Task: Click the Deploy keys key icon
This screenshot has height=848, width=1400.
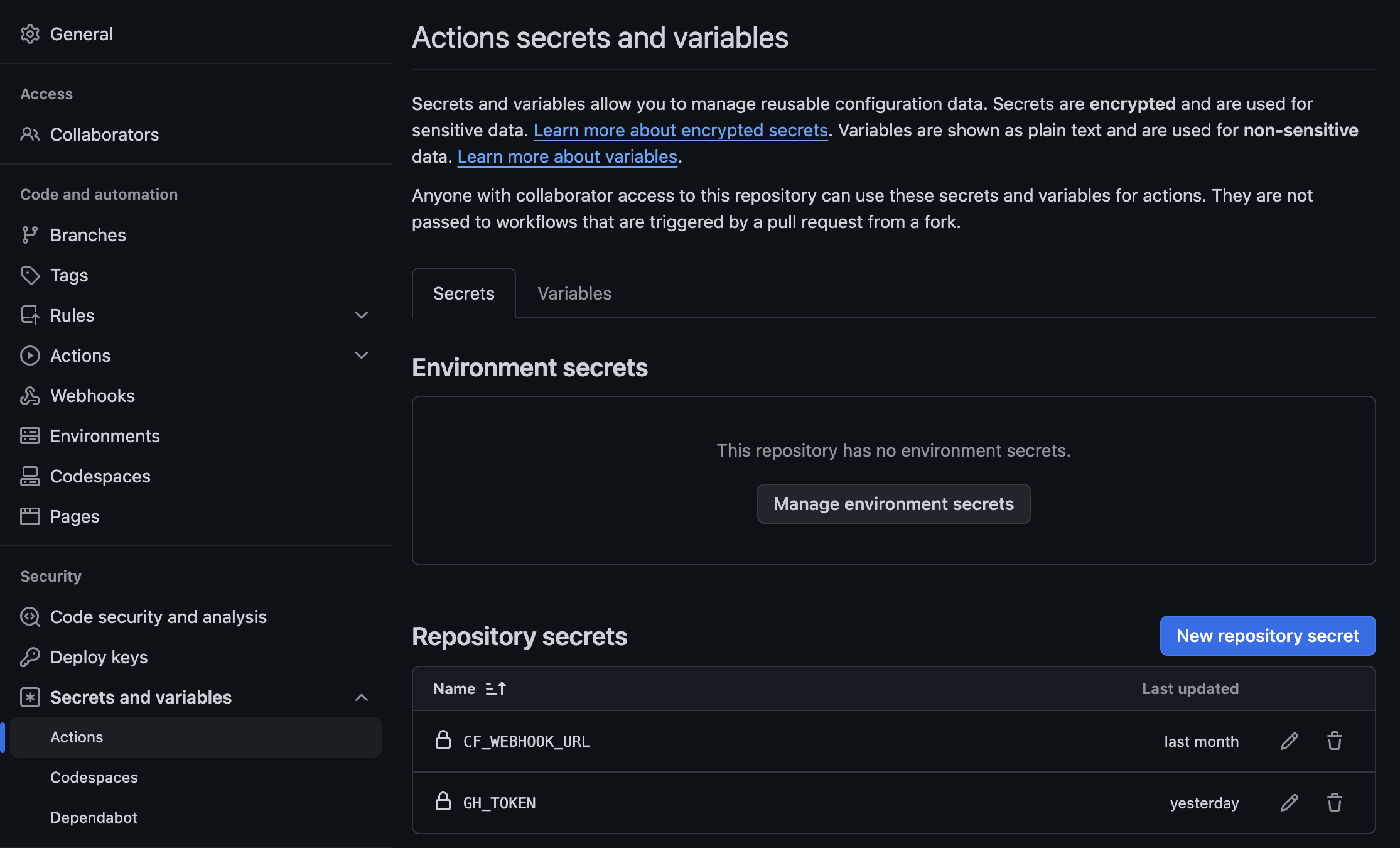Action: [x=30, y=657]
